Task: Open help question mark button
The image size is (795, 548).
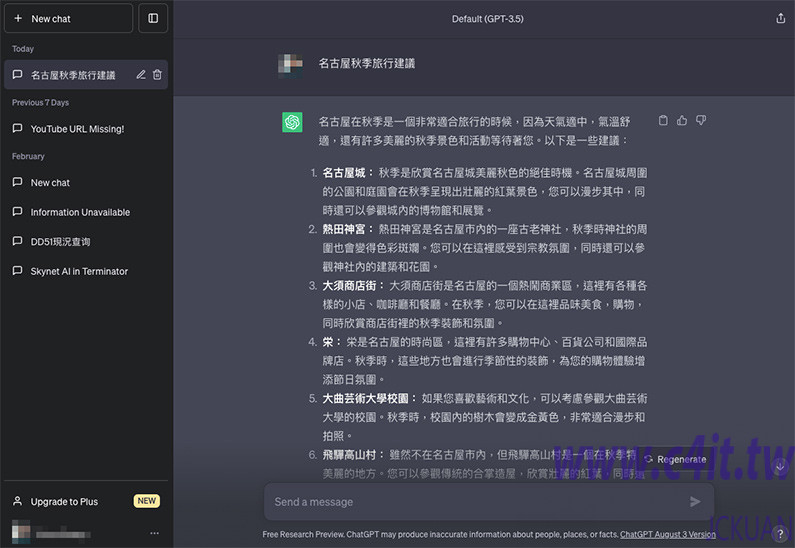Action: tap(780, 533)
